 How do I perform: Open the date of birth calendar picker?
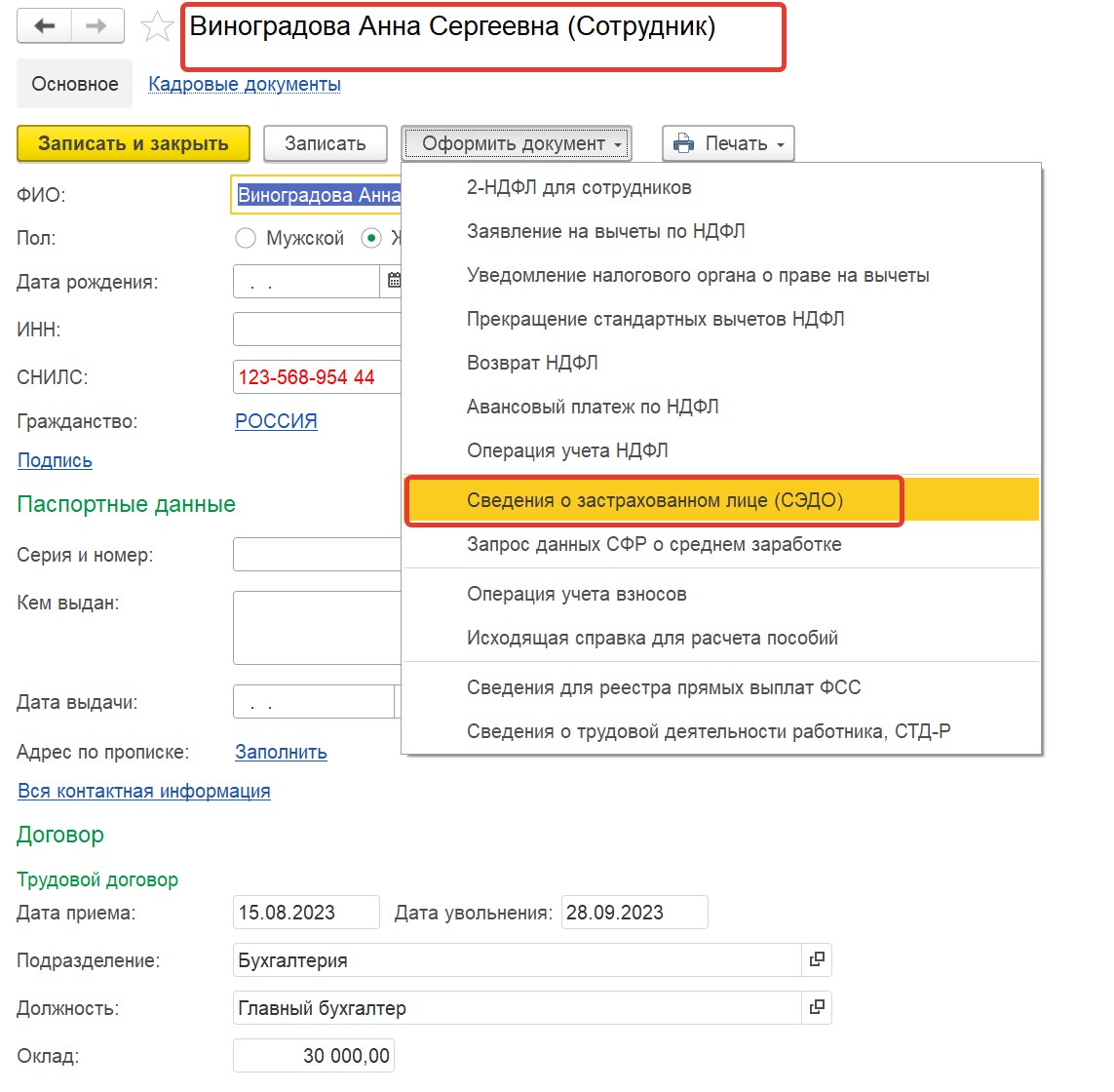coord(393,281)
